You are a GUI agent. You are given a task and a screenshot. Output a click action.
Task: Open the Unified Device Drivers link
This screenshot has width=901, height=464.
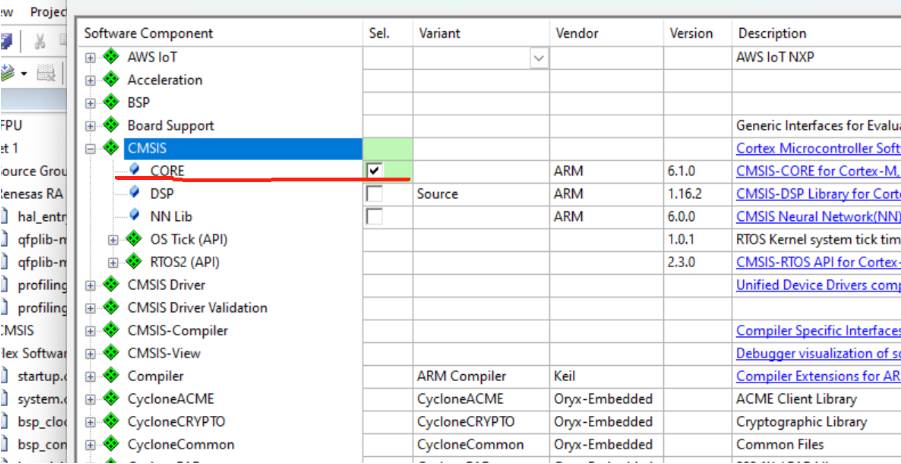(816, 285)
